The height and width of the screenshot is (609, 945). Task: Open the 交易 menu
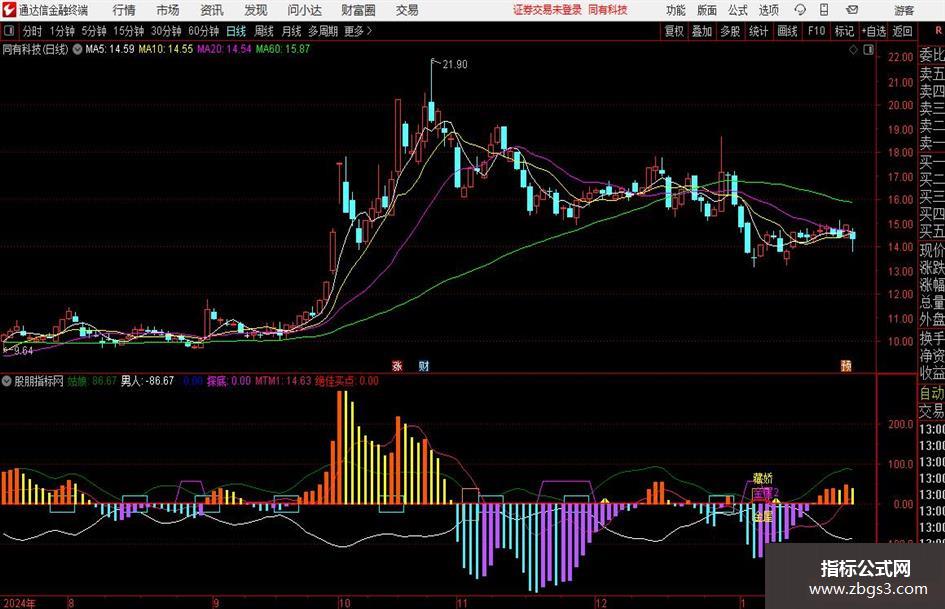tap(407, 10)
